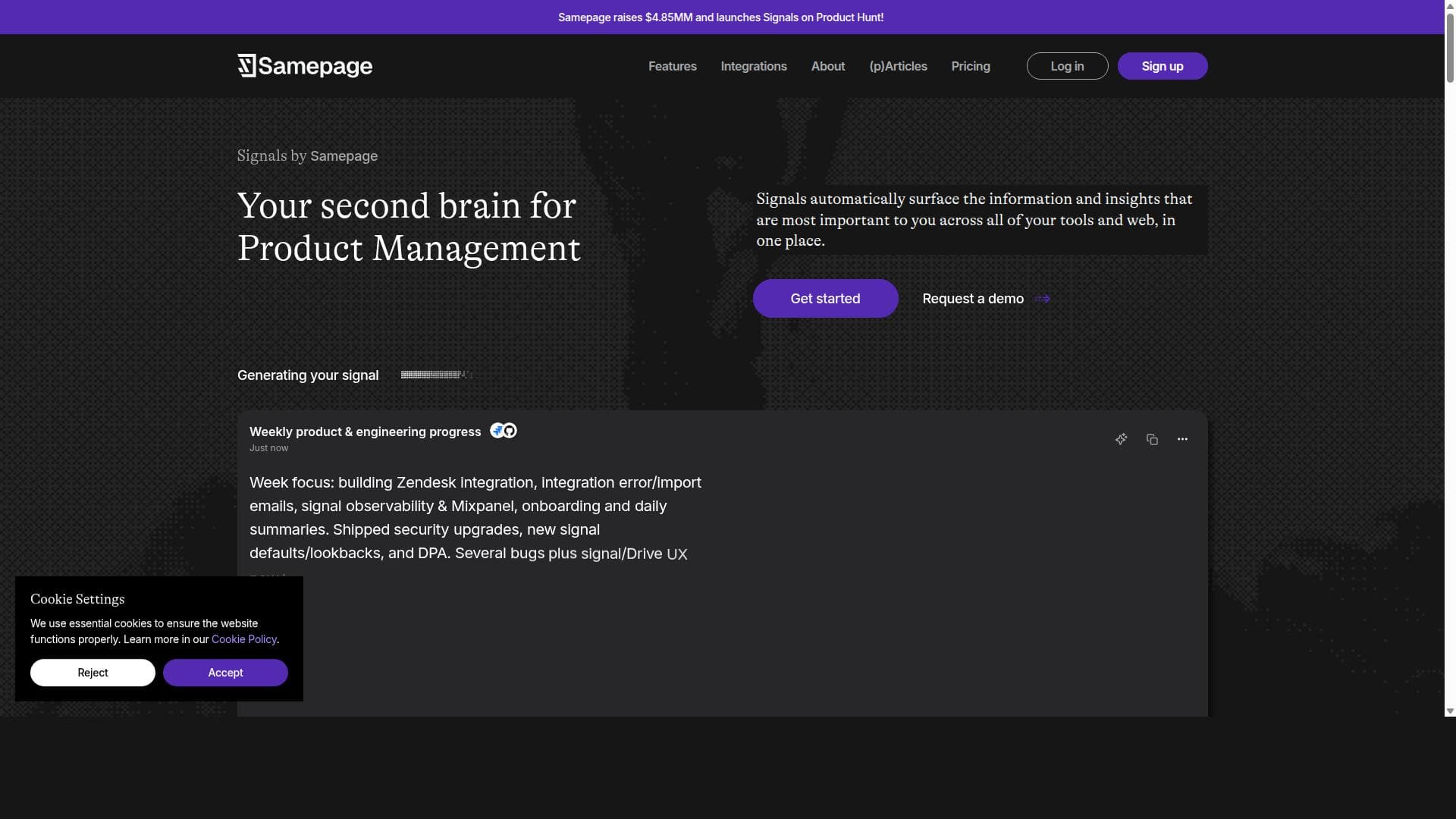Click the "Cookie Settings" heading
This screenshot has width=1456, height=819.
[77, 599]
